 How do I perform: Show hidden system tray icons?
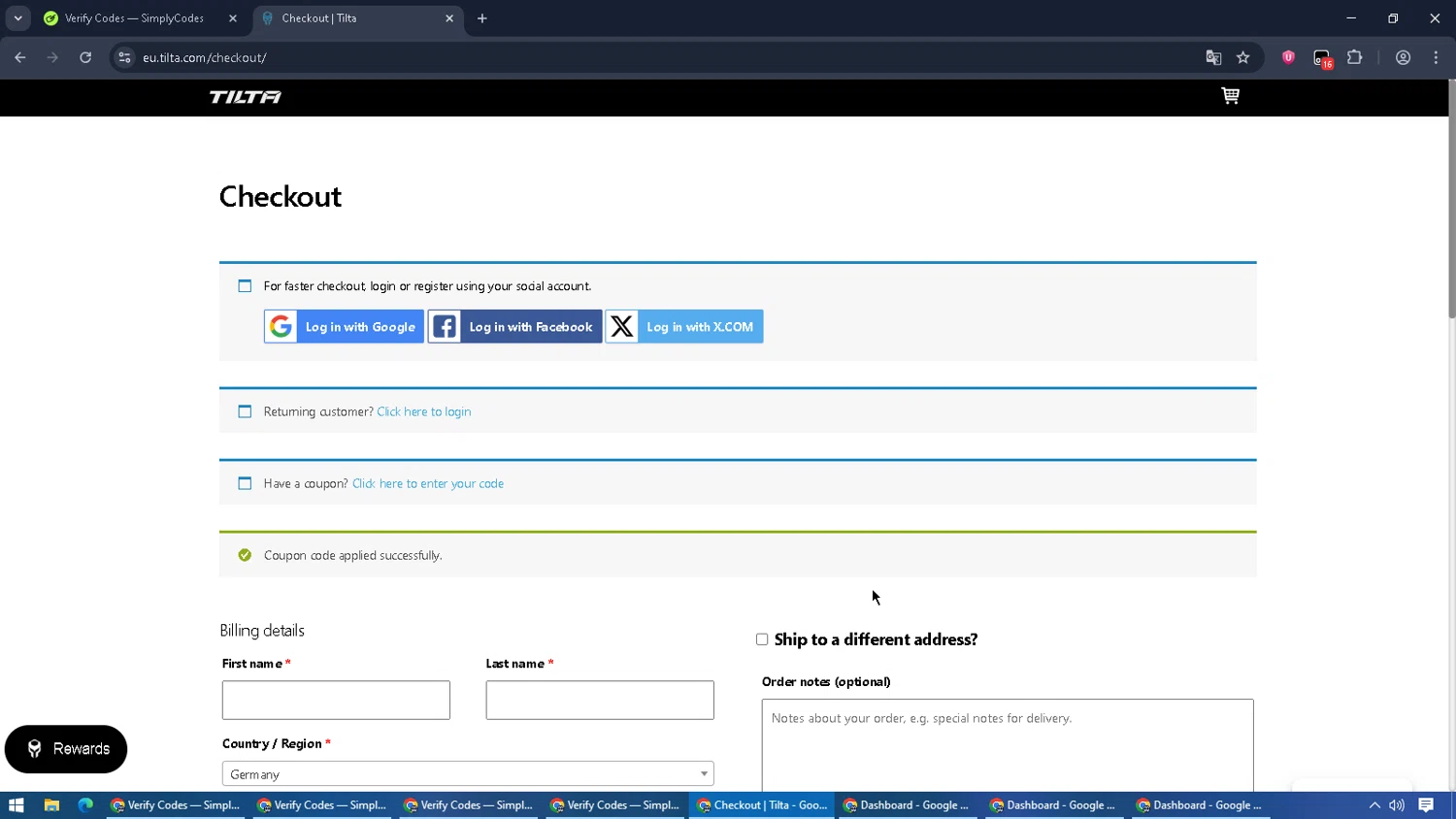(x=1374, y=805)
